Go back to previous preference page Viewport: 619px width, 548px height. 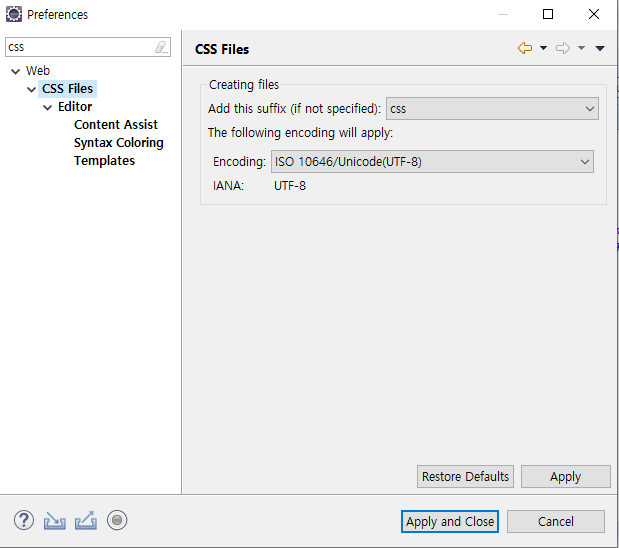click(x=525, y=48)
